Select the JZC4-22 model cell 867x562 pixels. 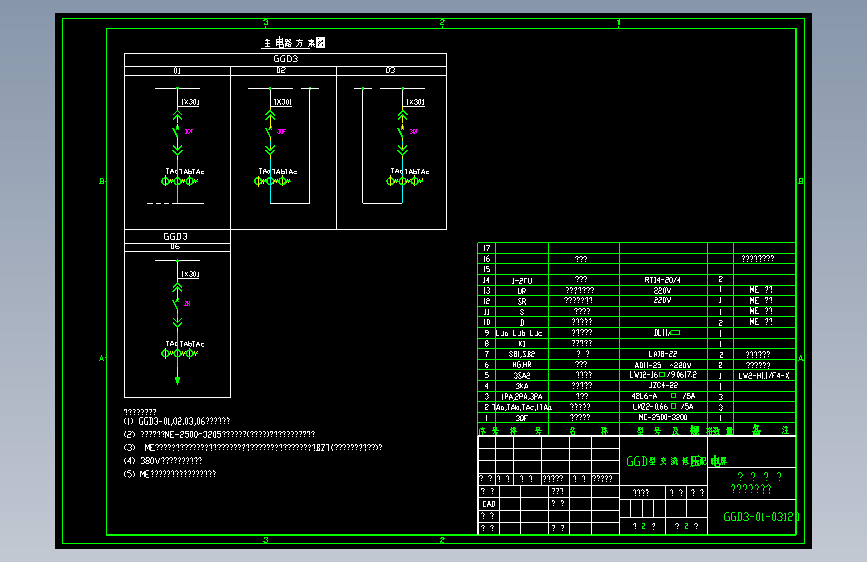point(663,386)
